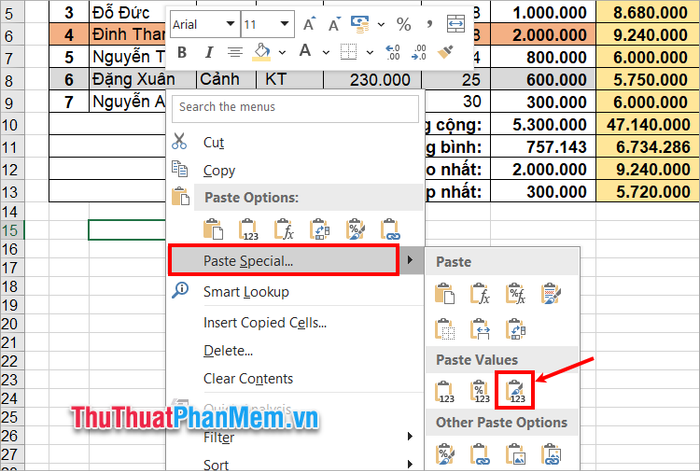700x471 pixels.
Task: Toggle Bold formatting in mini toolbar
Action: (x=181, y=52)
